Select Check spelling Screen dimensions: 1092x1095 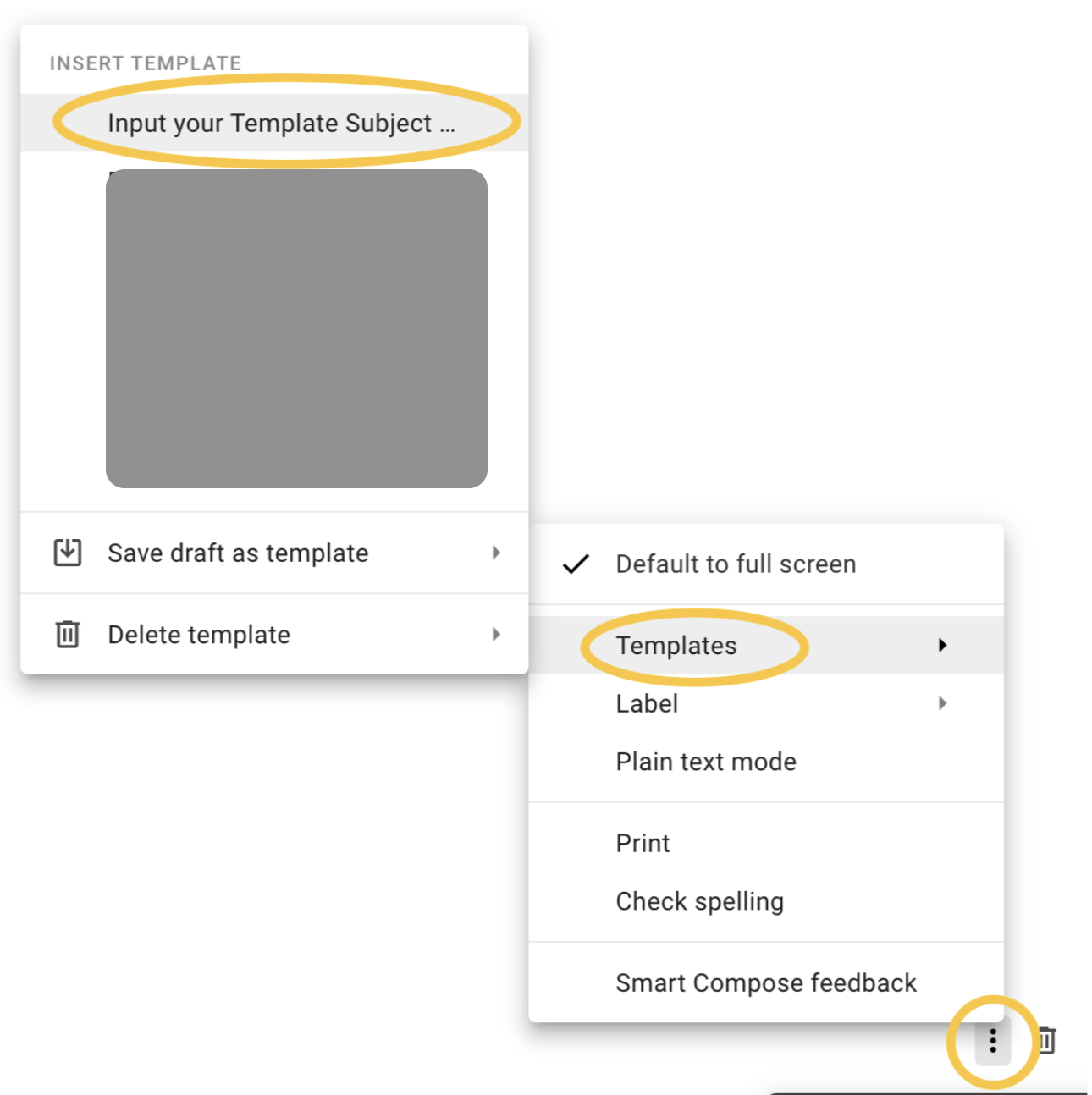tap(699, 901)
